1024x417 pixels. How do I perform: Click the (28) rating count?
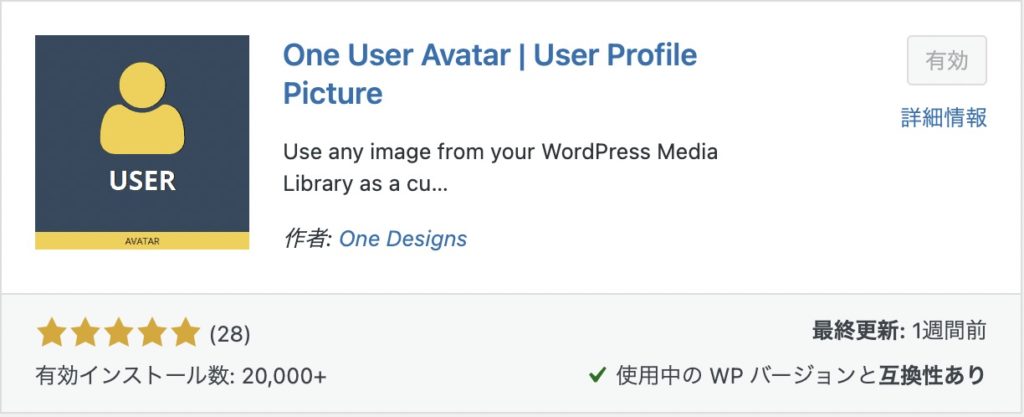(229, 333)
